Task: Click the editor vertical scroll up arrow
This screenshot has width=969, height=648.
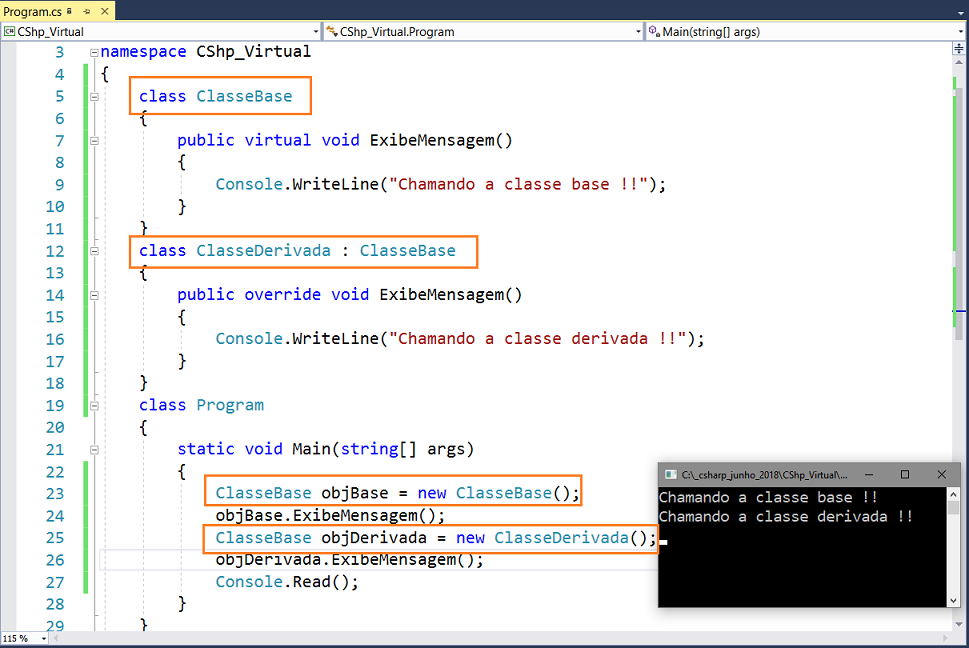Action: (x=958, y=62)
